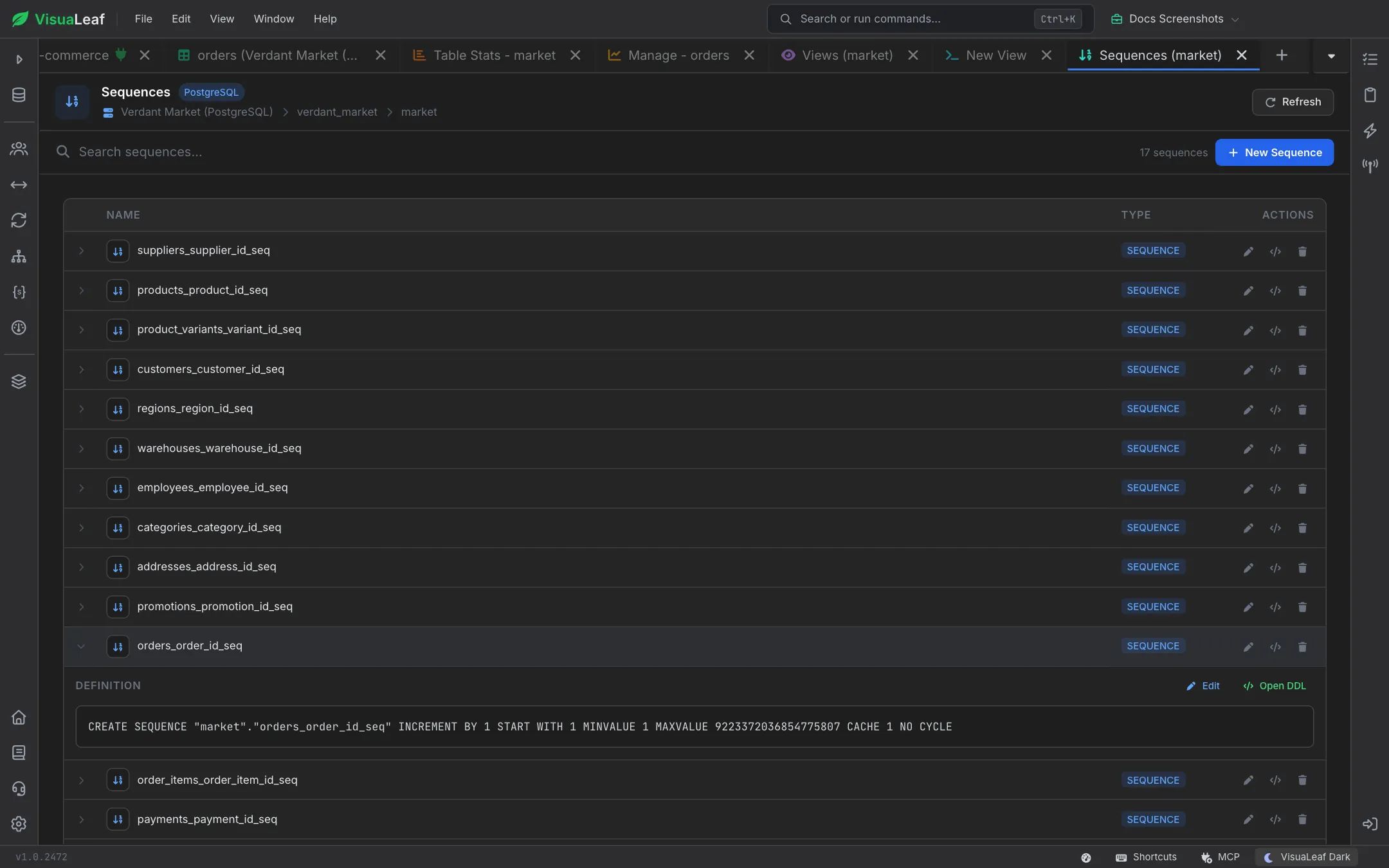
Task: Open the File menu
Action: click(143, 19)
